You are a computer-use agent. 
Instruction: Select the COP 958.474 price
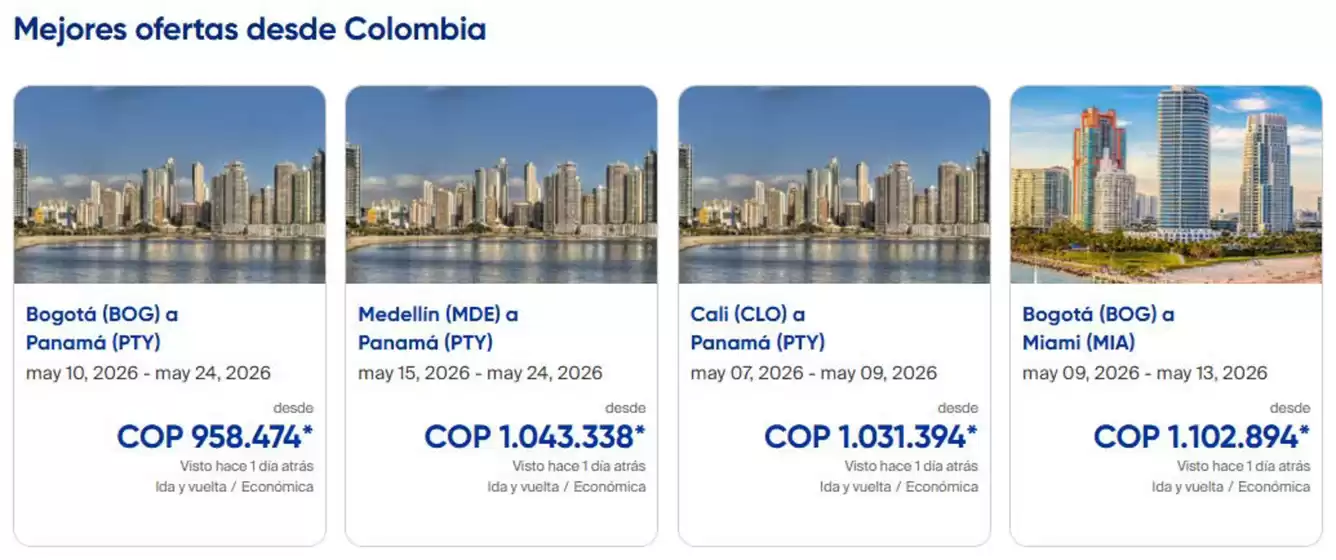click(x=215, y=437)
